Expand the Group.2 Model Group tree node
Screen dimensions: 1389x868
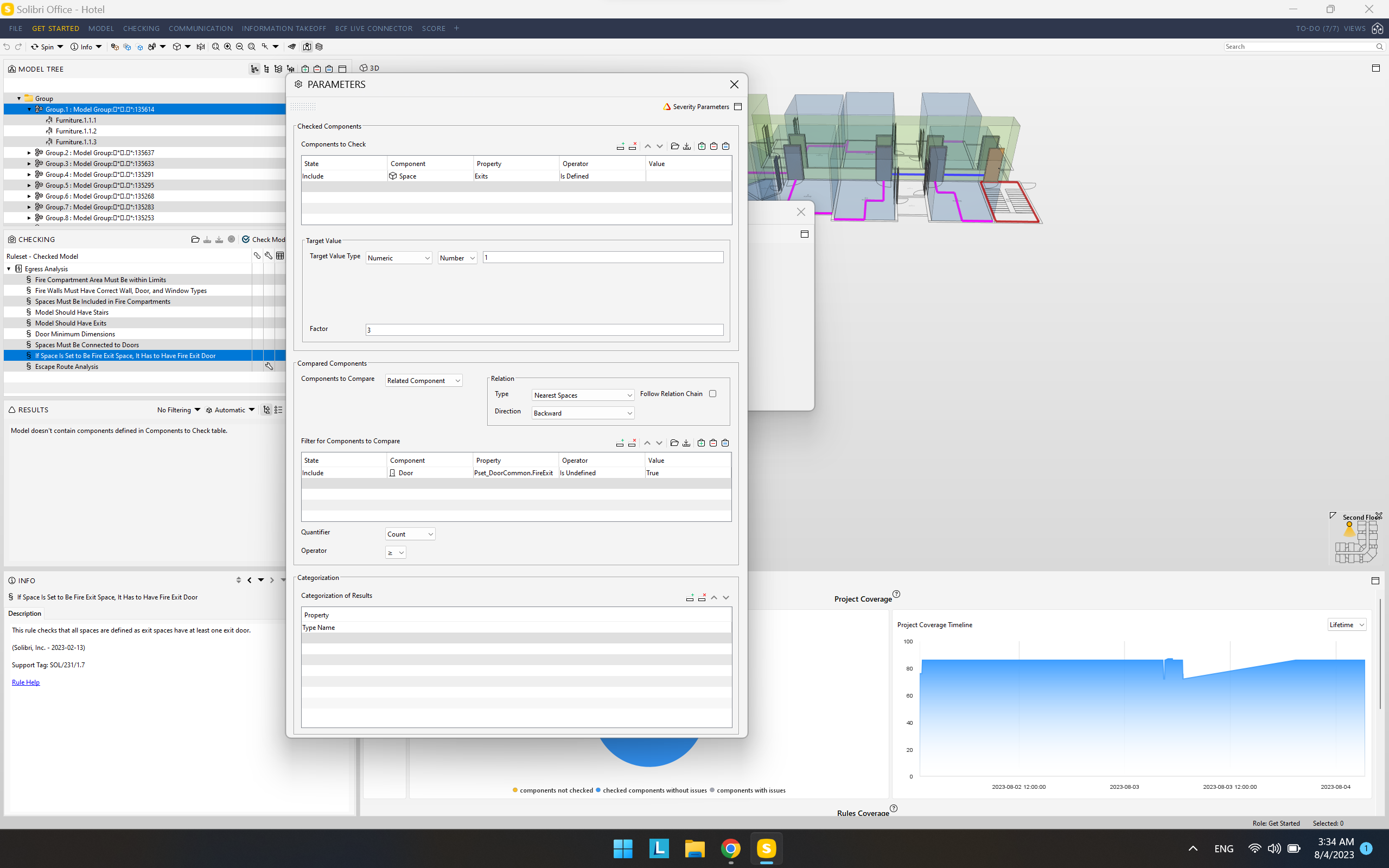pos(29,152)
